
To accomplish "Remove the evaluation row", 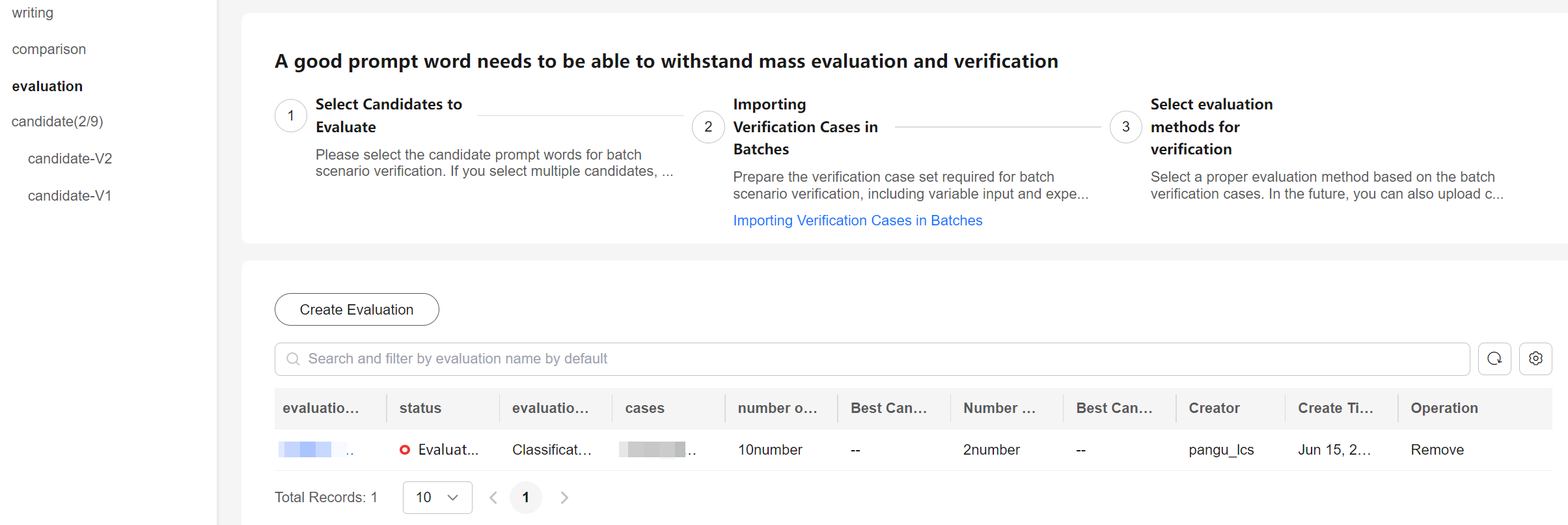I will click(x=1437, y=449).
